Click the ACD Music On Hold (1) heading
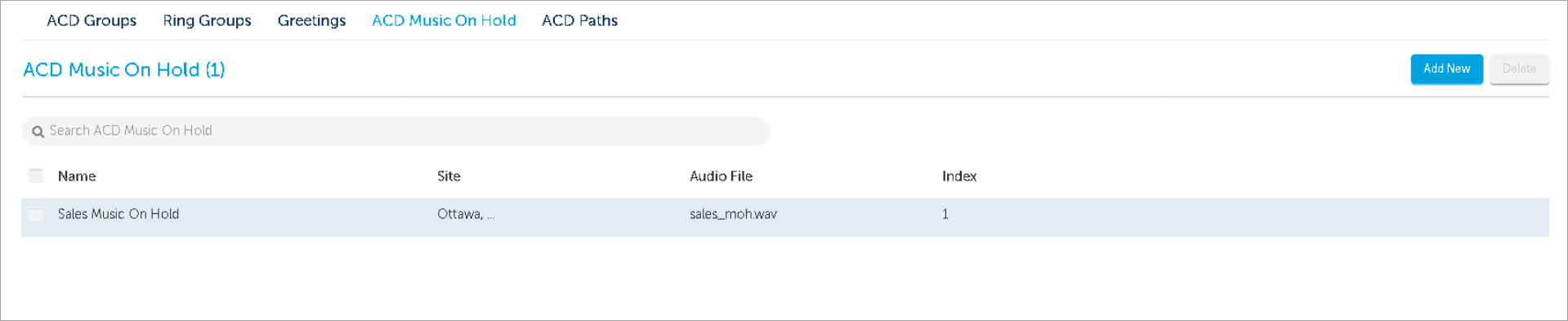The height and width of the screenshot is (321, 1568). 124,69
